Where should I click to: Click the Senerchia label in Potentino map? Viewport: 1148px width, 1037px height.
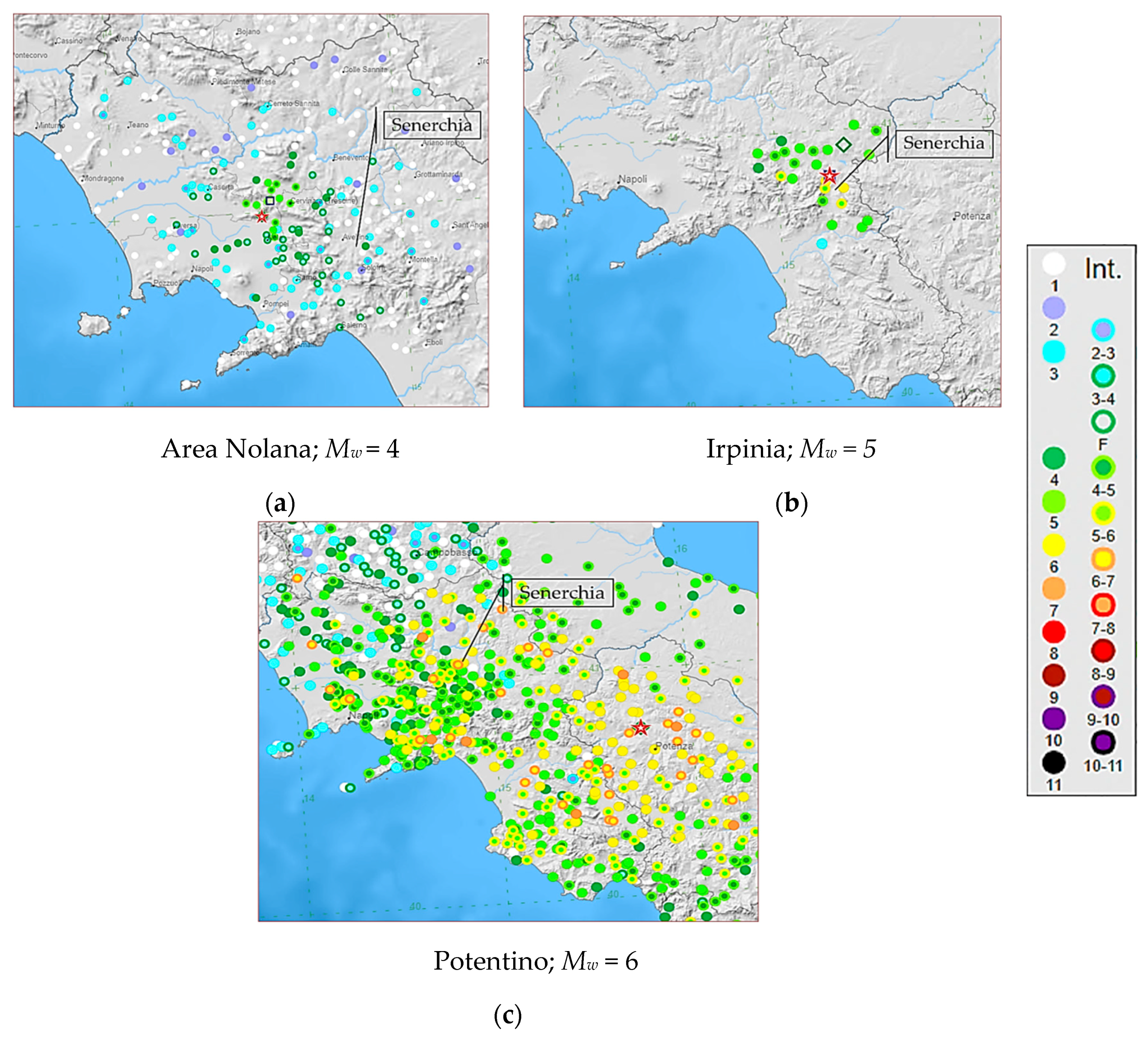562,593
